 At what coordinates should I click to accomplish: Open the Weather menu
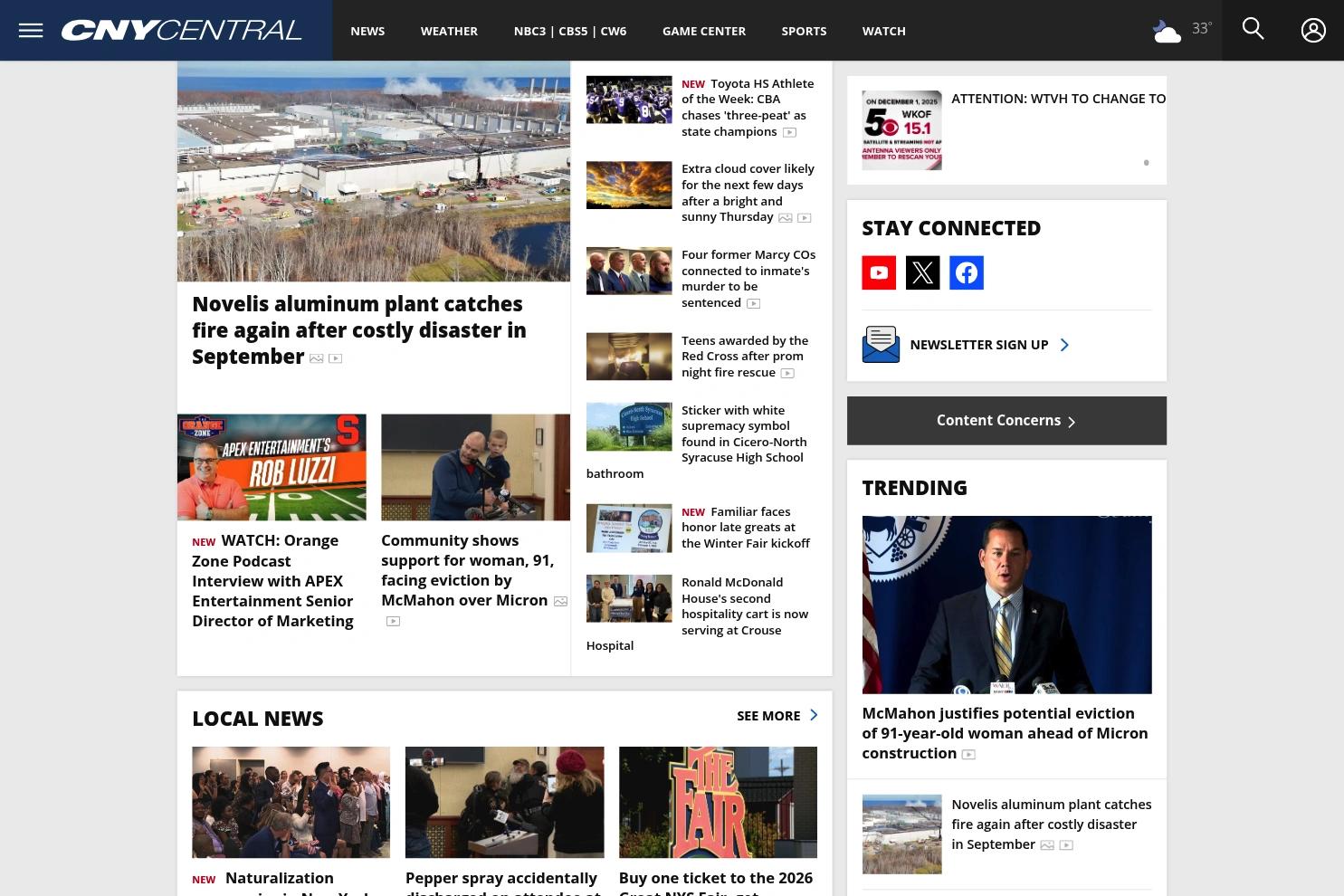click(x=449, y=31)
